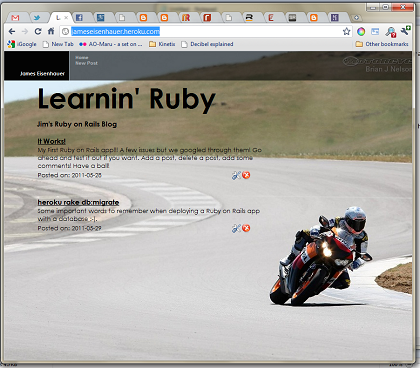Expand the Other bookmarks folder

coord(382,44)
